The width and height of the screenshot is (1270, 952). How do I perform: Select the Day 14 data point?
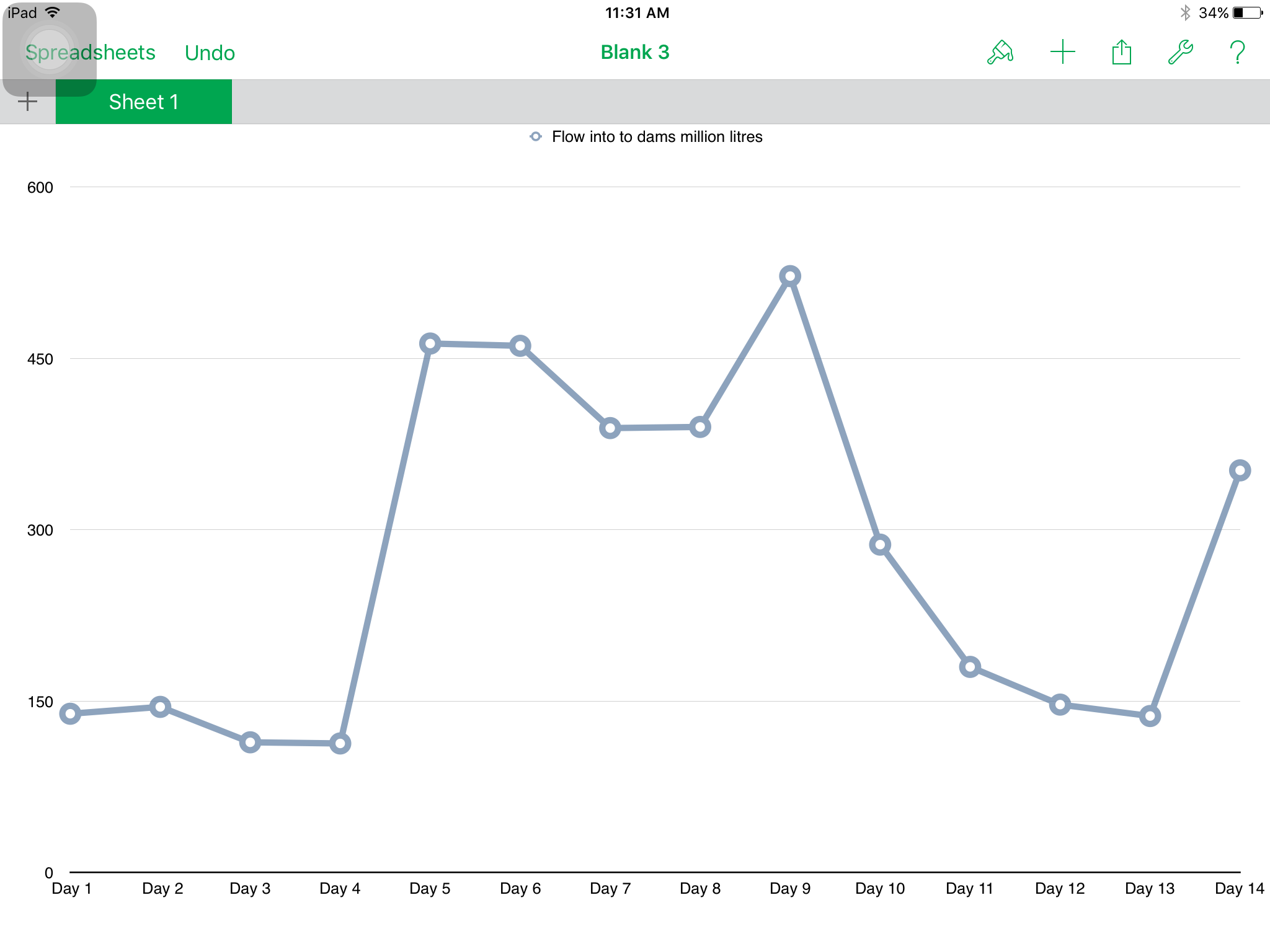pyautogui.click(x=1239, y=470)
